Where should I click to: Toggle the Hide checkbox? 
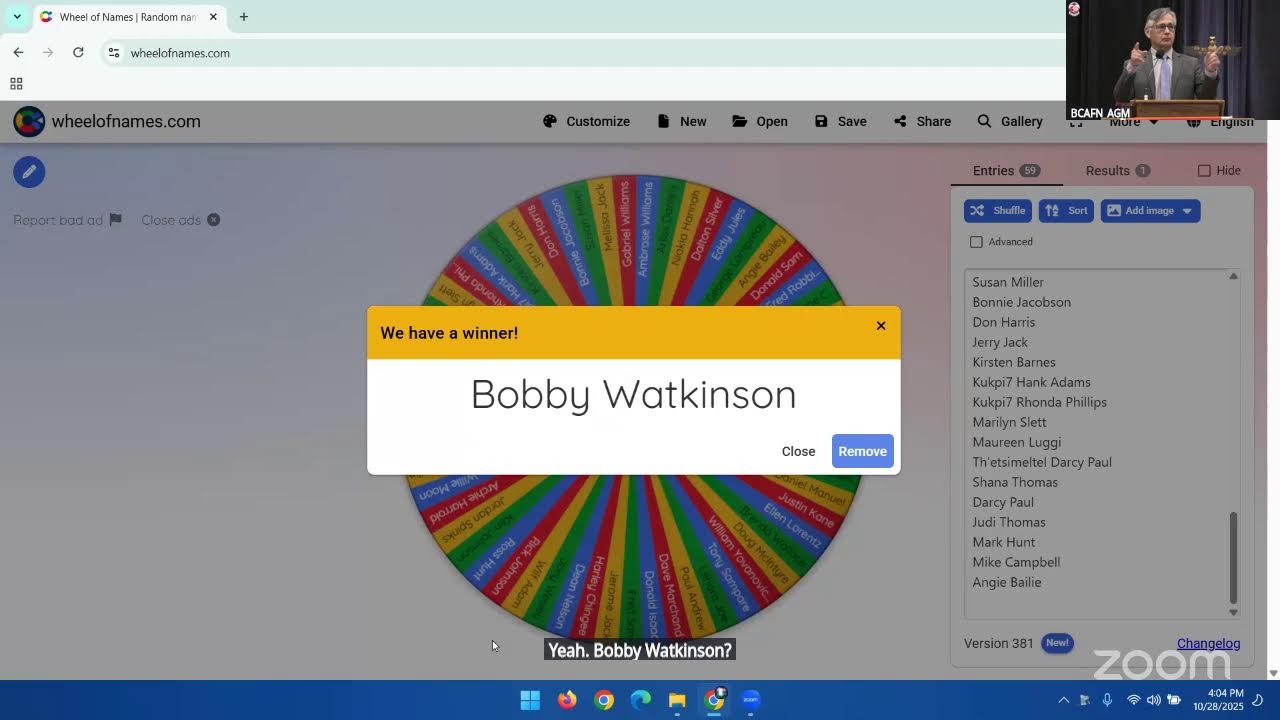click(x=1204, y=171)
